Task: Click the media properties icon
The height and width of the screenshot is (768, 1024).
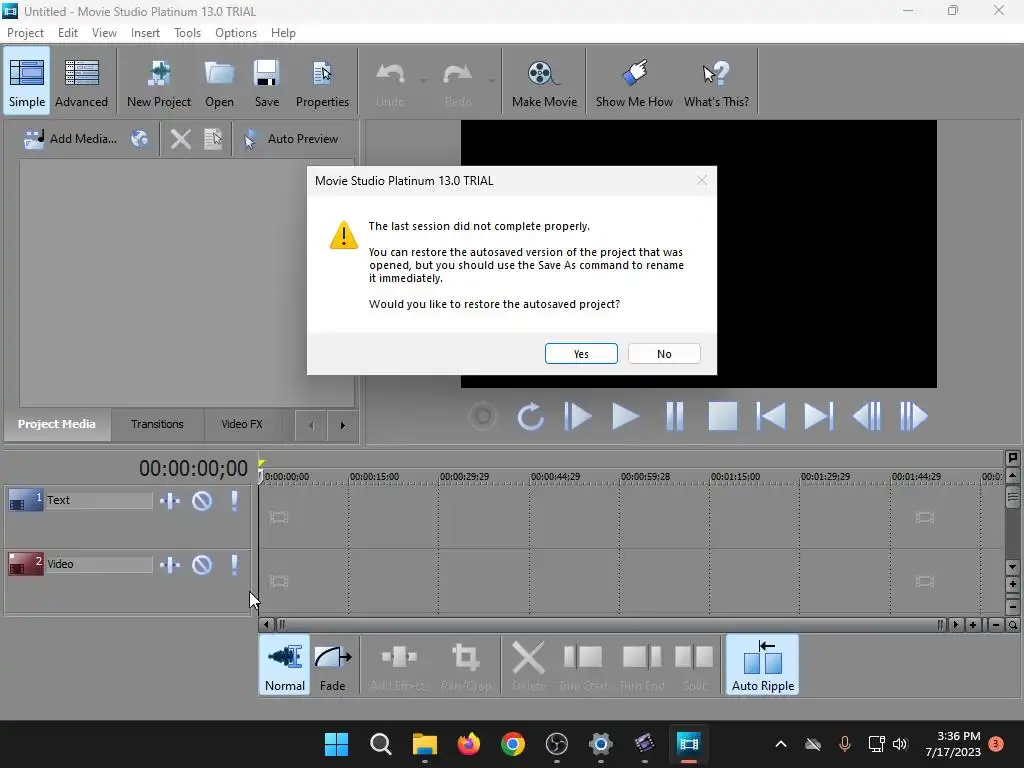Action: tap(214, 138)
